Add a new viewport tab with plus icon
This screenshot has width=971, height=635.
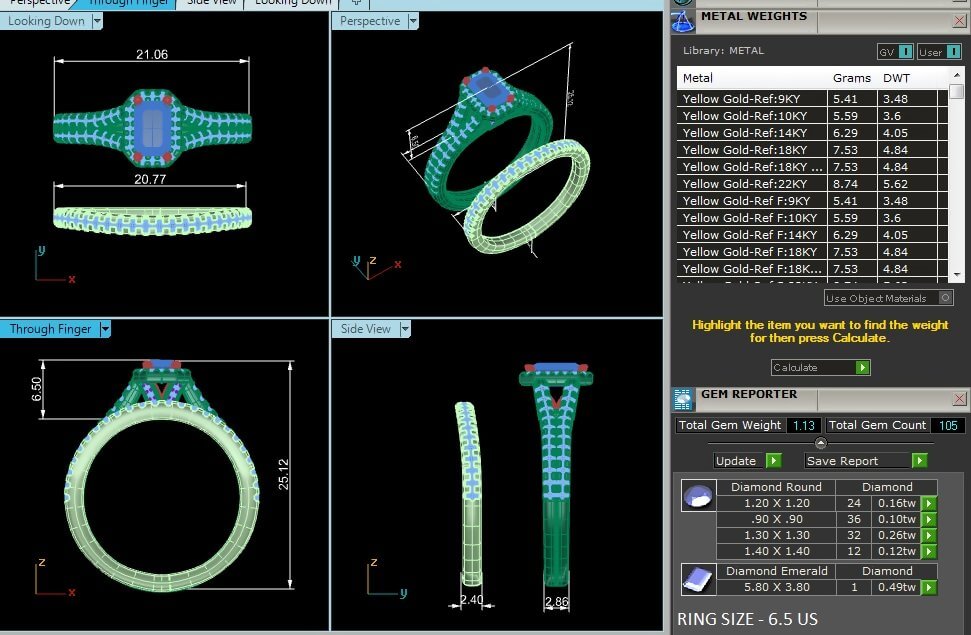(x=356, y=3)
